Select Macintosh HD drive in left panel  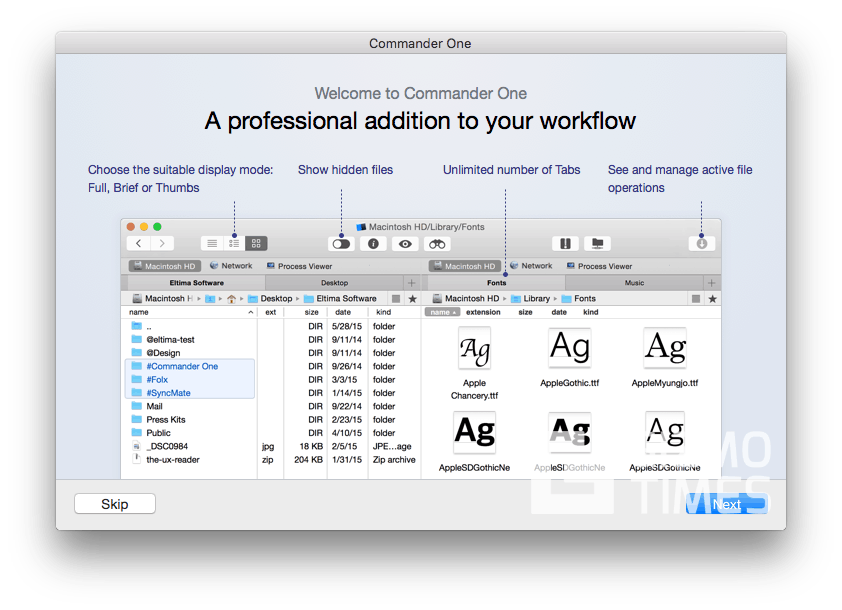coord(165,266)
